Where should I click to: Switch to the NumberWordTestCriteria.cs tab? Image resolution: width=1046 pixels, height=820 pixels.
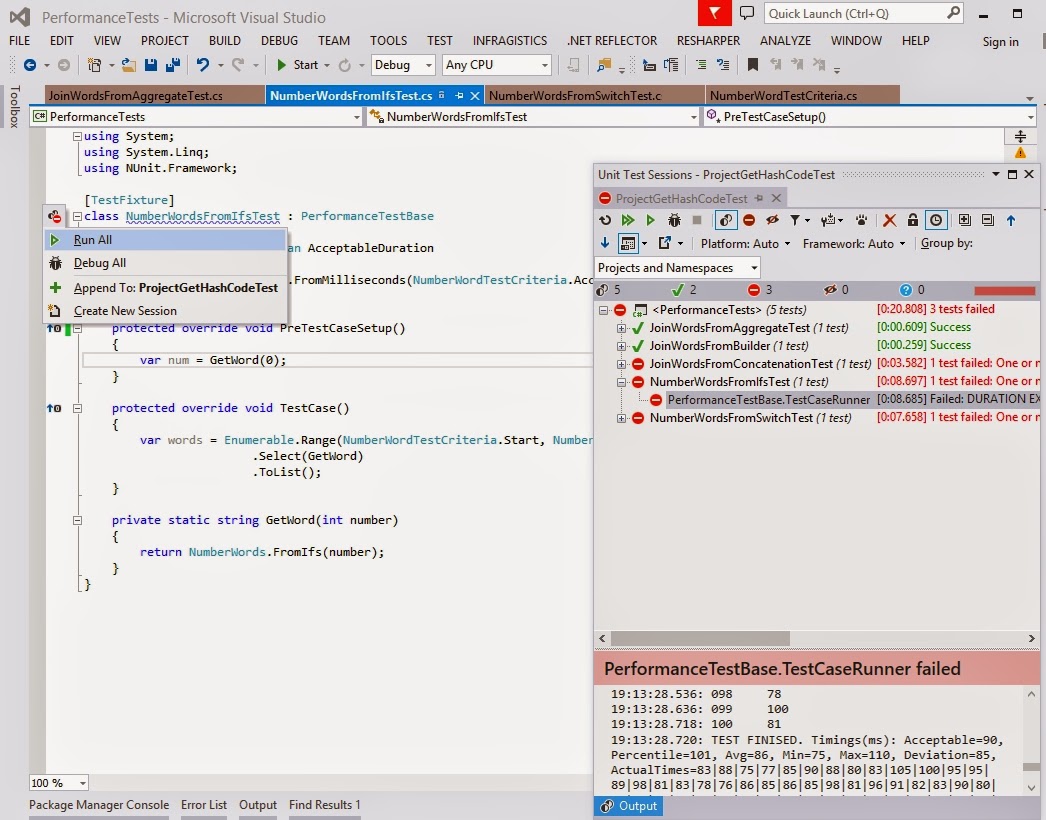click(x=803, y=95)
